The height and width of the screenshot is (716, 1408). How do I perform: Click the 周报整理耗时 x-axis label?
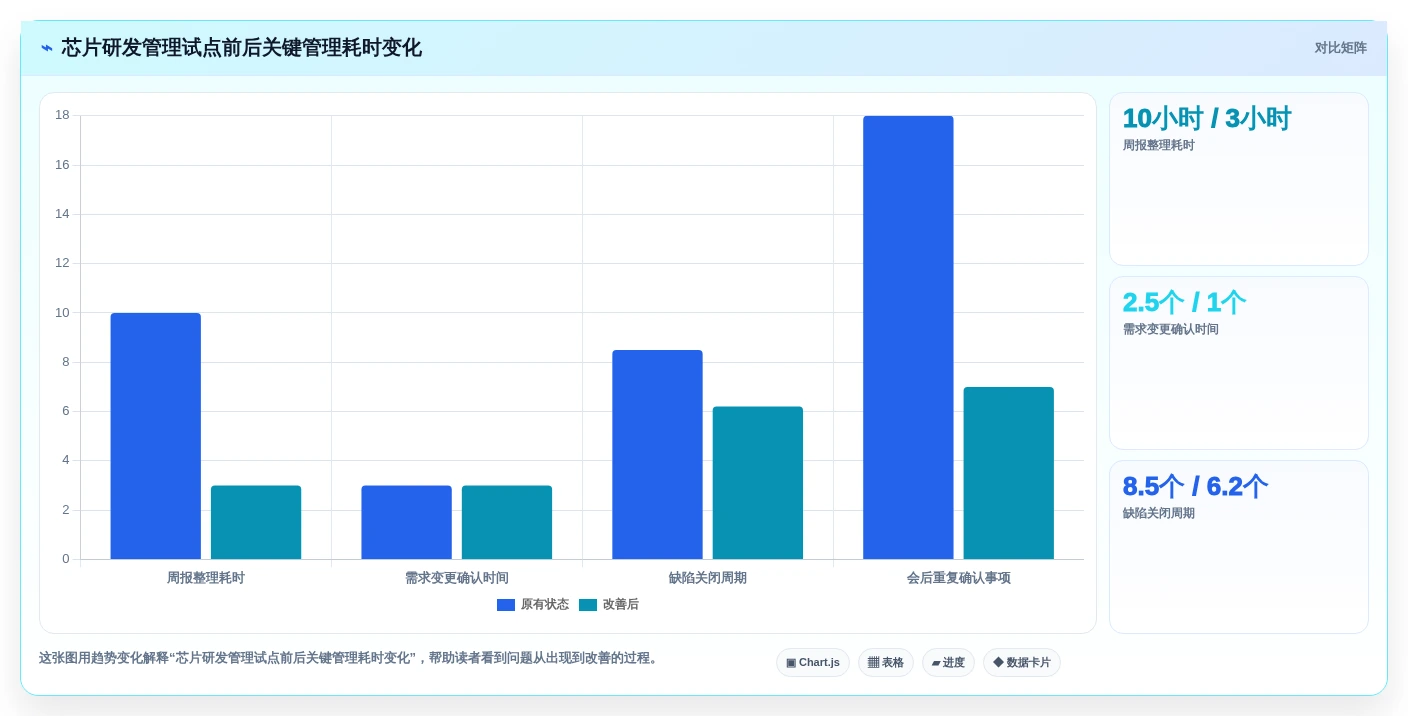pos(206,578)
